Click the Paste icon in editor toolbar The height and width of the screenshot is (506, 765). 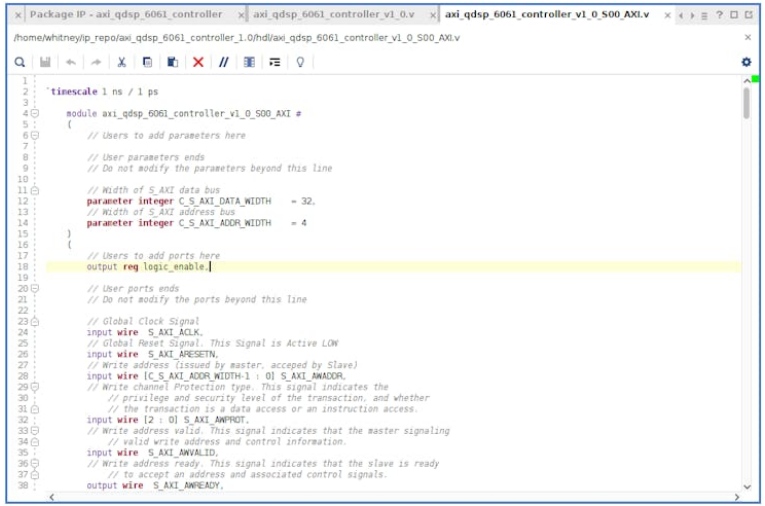click(x=173, y=62)
